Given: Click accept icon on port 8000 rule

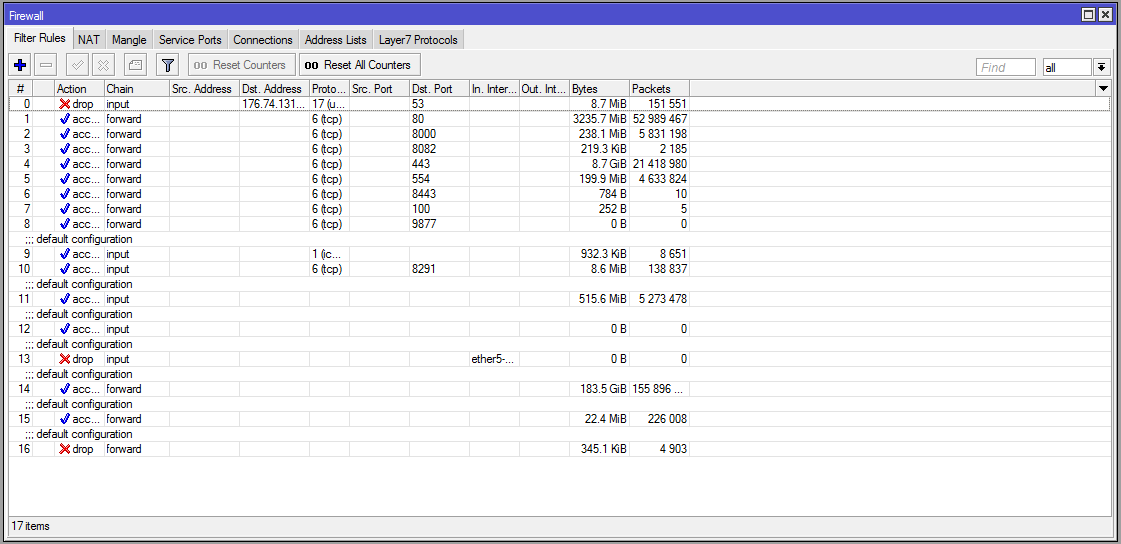Looking at the screenshot, I should coord(64,134).
